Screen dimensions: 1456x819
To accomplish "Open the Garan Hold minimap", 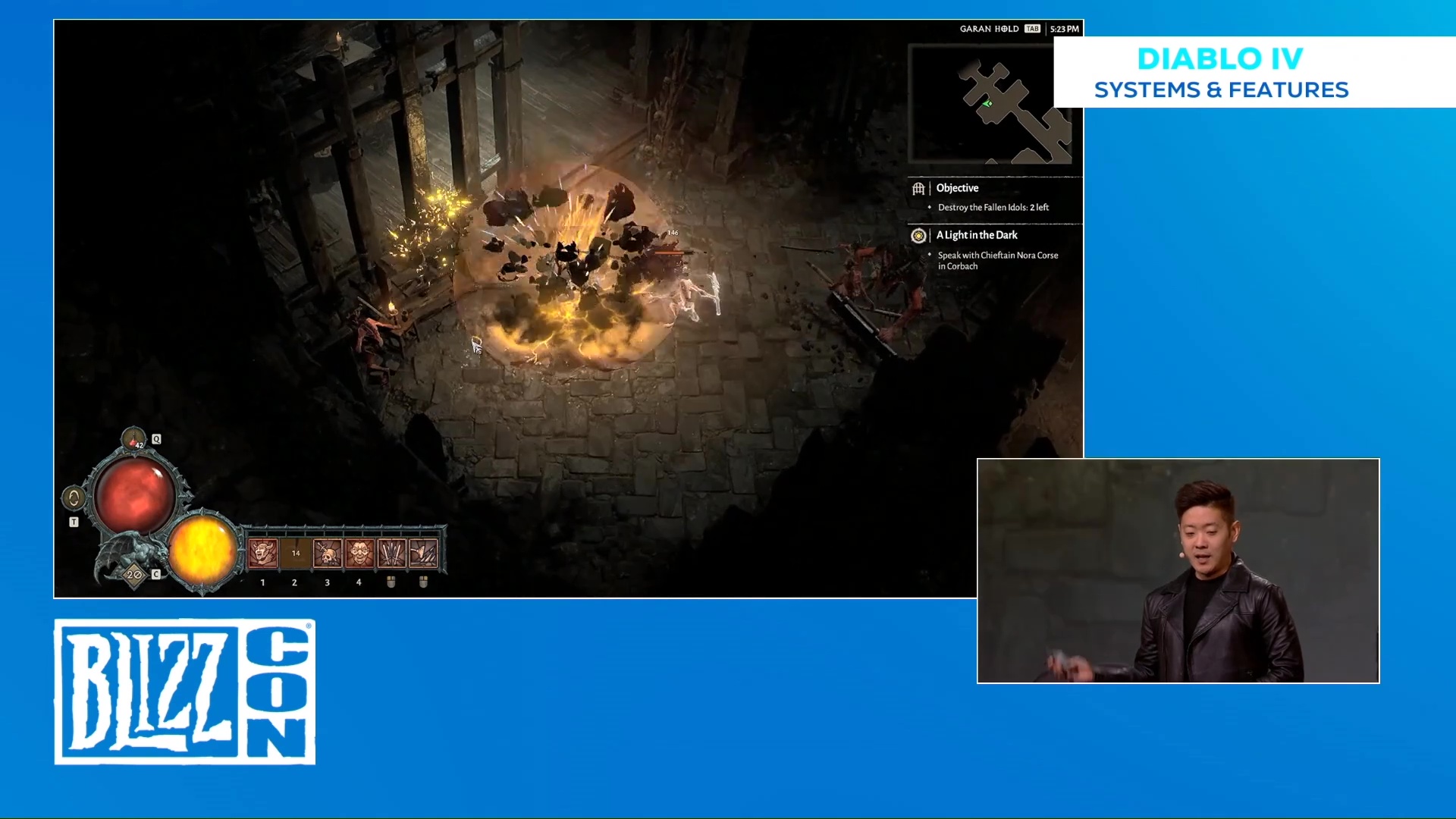I will [x=990, y=103].
